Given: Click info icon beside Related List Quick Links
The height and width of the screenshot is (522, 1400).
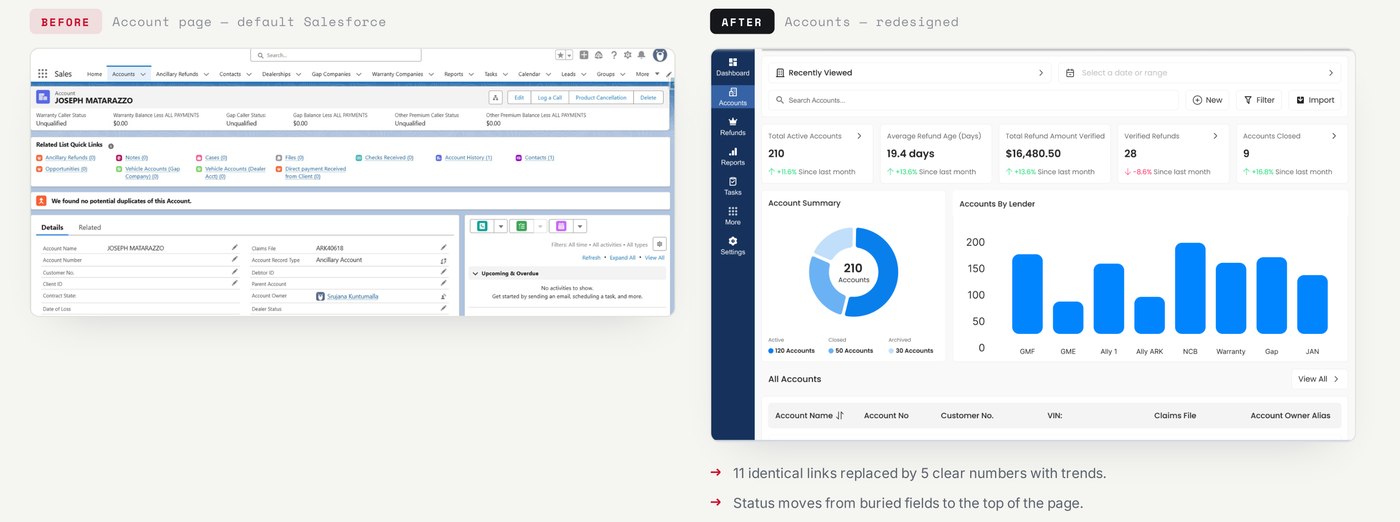Looking at the screenshot, I should pos(110,146).
